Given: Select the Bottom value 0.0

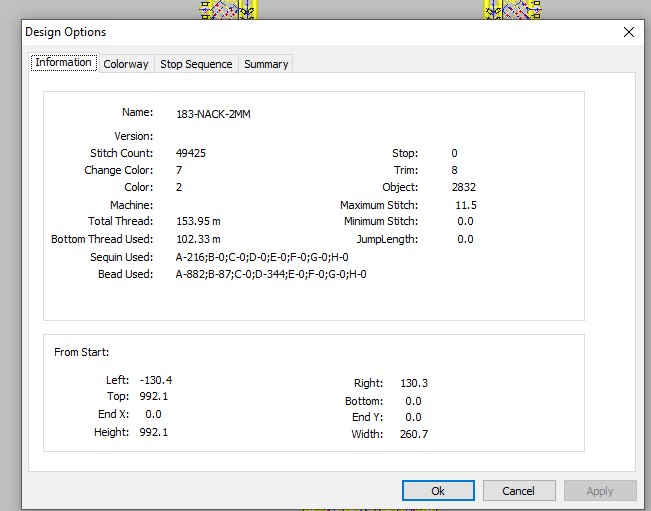Looking at the screenshot, I should [413, 401].
